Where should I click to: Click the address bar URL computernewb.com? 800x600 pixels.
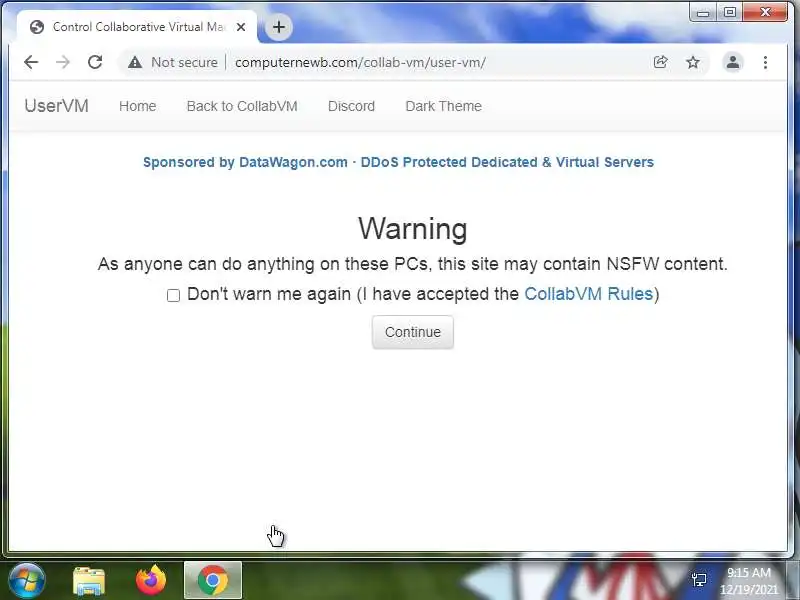click(x=360, y=62)
